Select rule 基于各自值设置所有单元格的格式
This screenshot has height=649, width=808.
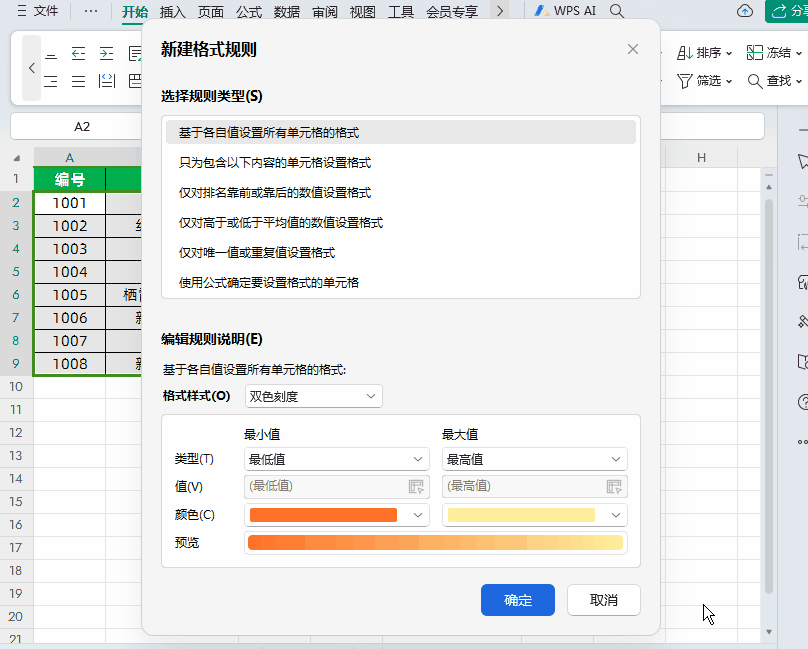point(401,132)
